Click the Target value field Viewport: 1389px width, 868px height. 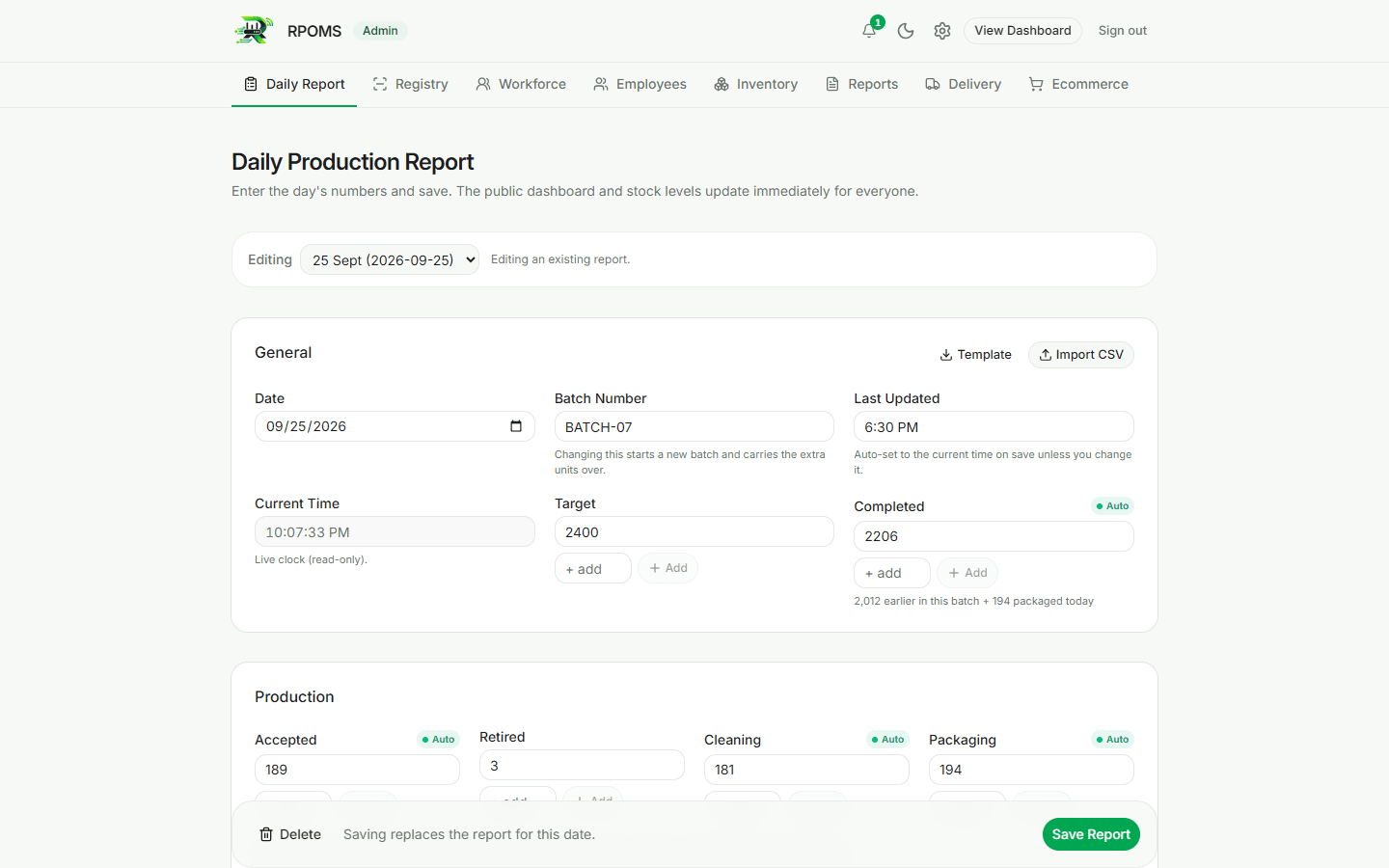click(x=694, y=531)
